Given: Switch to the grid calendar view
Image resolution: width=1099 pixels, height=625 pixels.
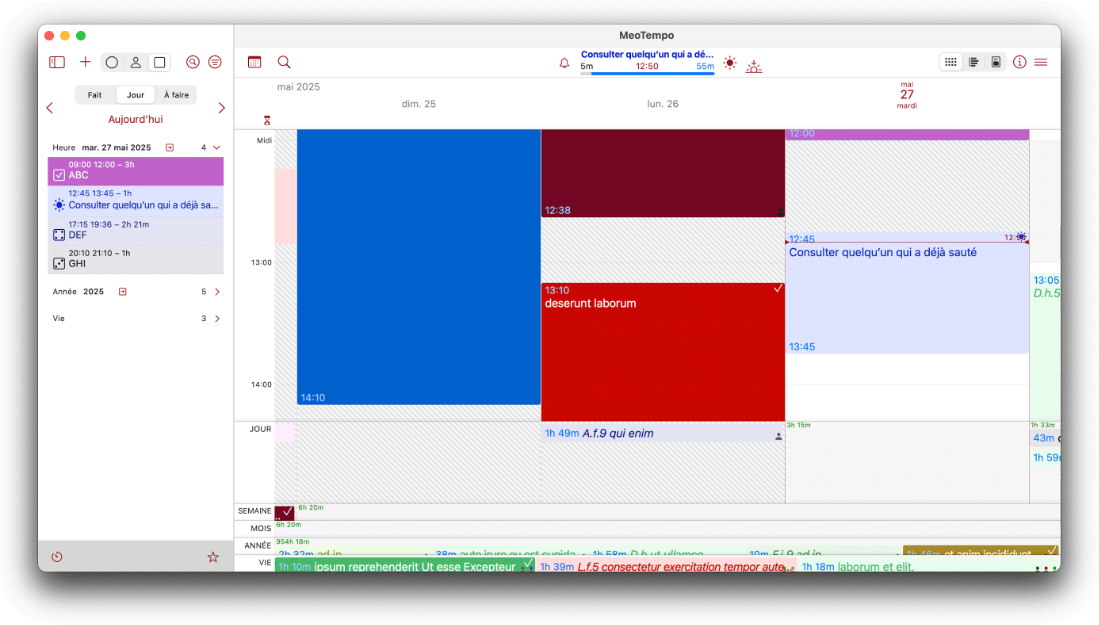Looking at the screenshot, I should [x=950, y=62].
